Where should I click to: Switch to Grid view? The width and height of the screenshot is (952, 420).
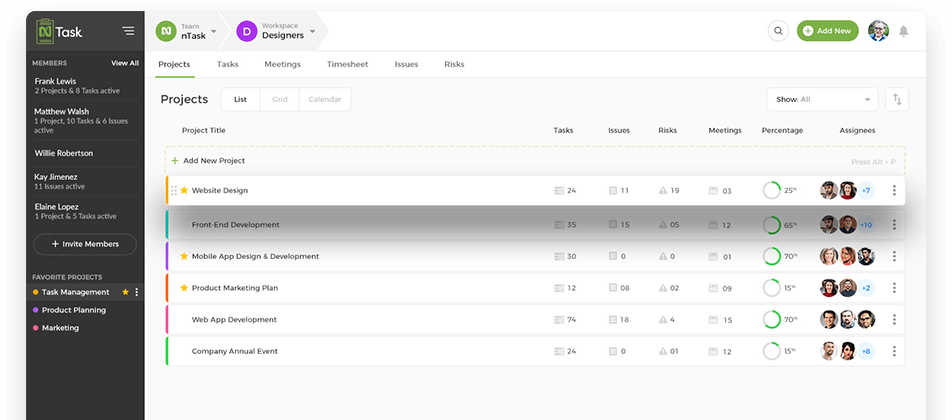(x=280, y=99)
